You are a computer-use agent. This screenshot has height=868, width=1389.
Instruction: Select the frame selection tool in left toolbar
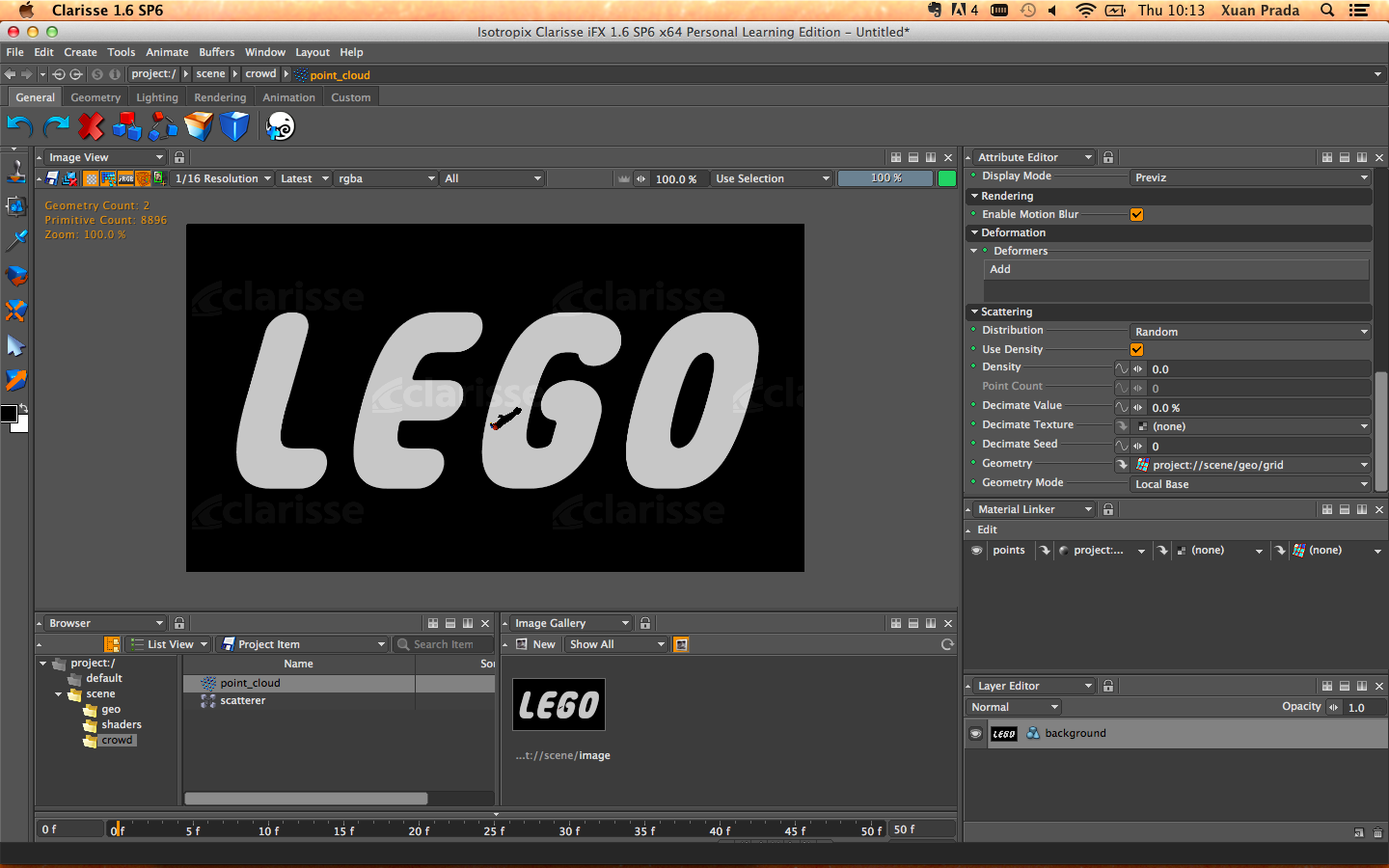[x=16, y=205]
